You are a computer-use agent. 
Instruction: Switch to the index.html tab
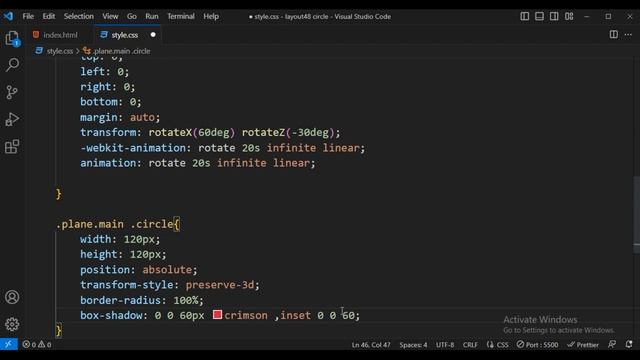[x=60, y=35]
